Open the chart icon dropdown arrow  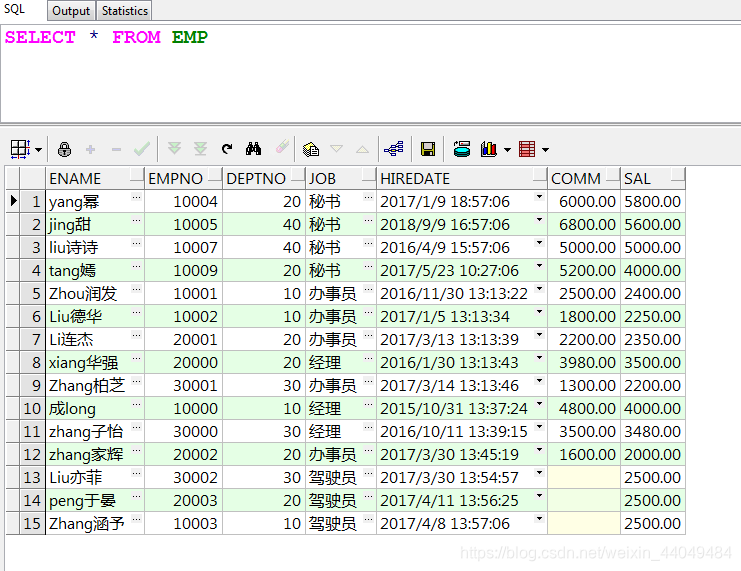(508, 150)
